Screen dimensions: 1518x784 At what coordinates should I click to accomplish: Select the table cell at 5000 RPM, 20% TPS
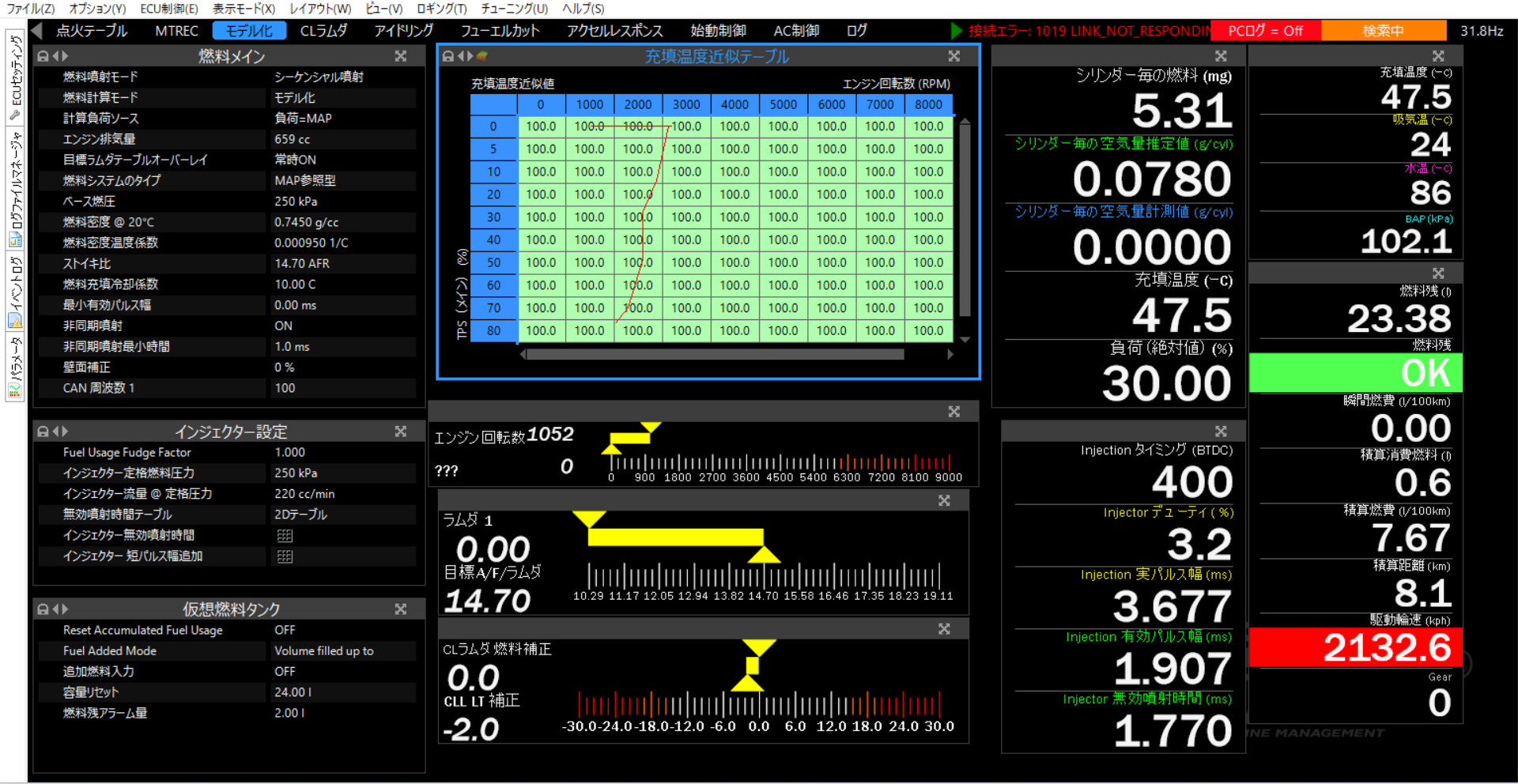click(x=783, y=194)
